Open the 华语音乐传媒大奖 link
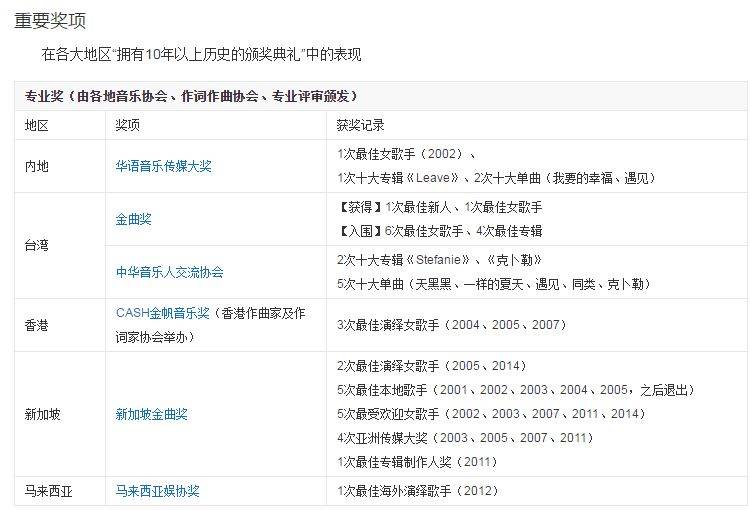Image resolution: width=751 pixels, height=510 pixels. click(x=163, y=166)
